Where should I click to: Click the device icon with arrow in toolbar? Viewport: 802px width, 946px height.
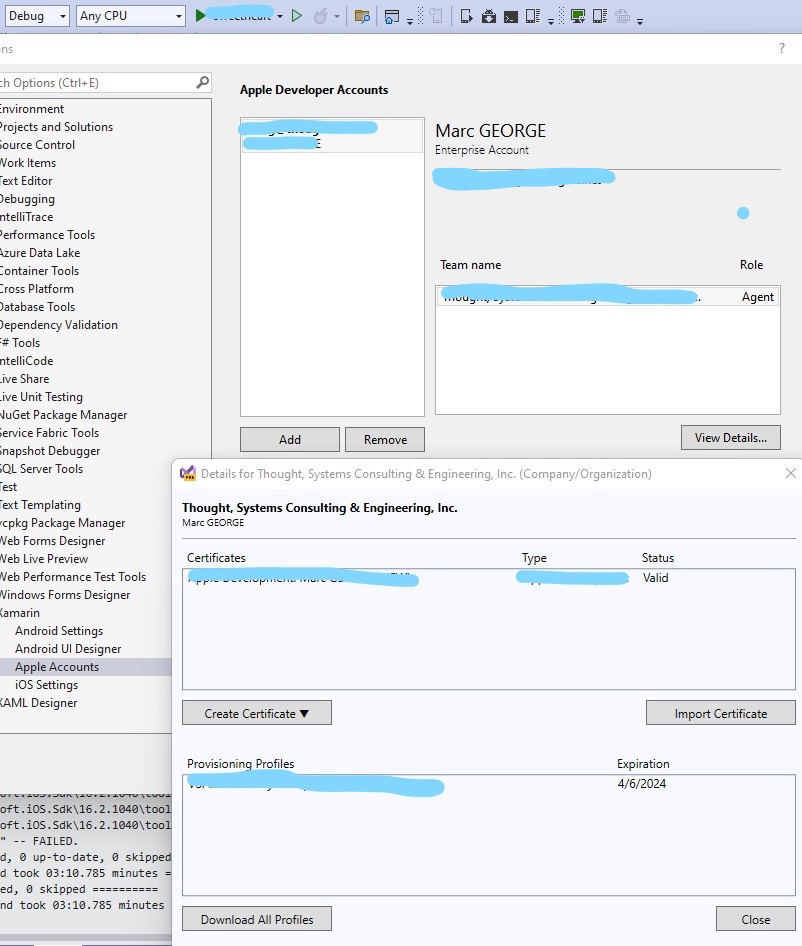coord(466,16)
